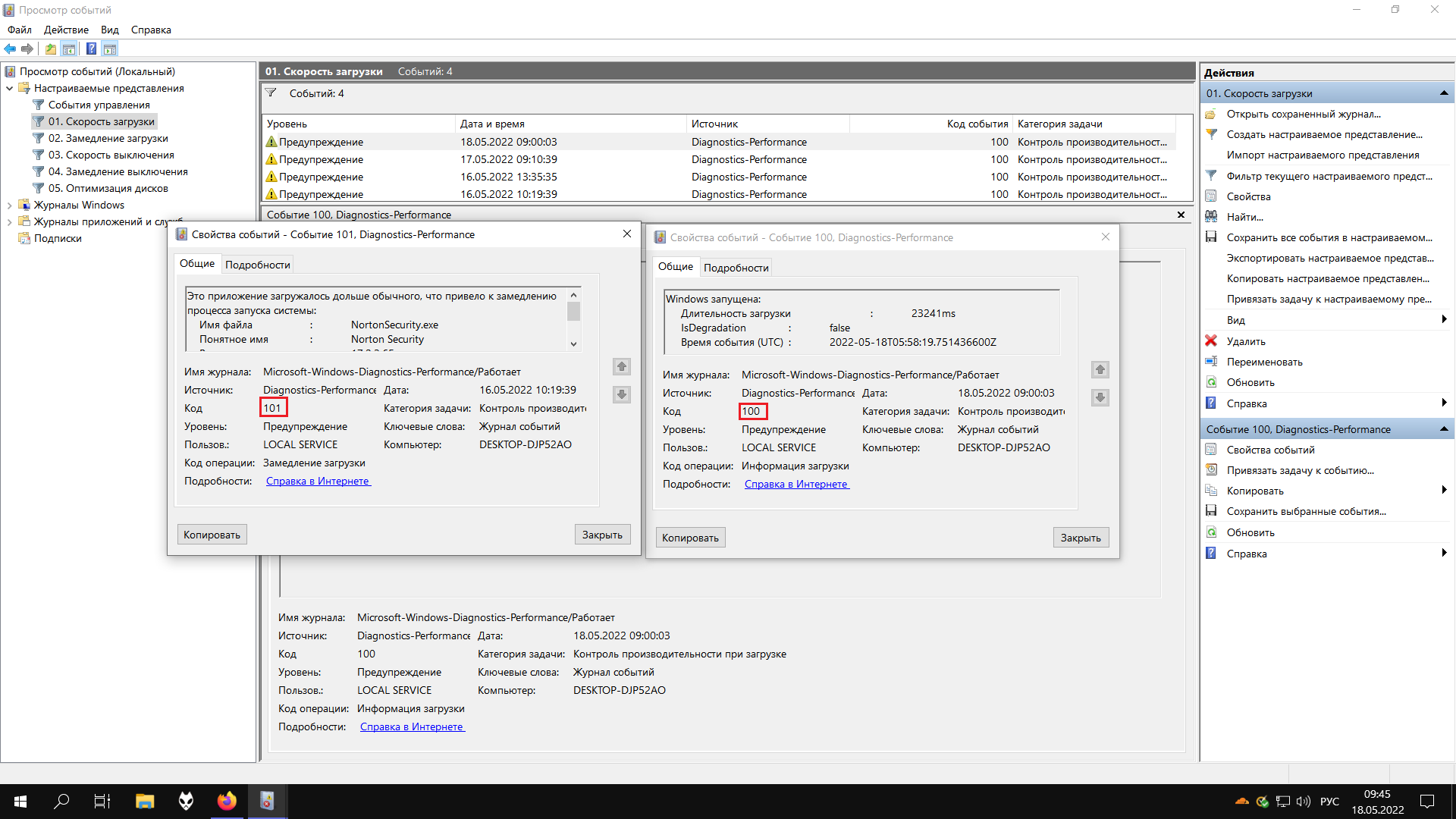Click 'Сохранить все события в настраиваемом...' action
This screenshot has width=1456, height=819.
pos(1329,237)
